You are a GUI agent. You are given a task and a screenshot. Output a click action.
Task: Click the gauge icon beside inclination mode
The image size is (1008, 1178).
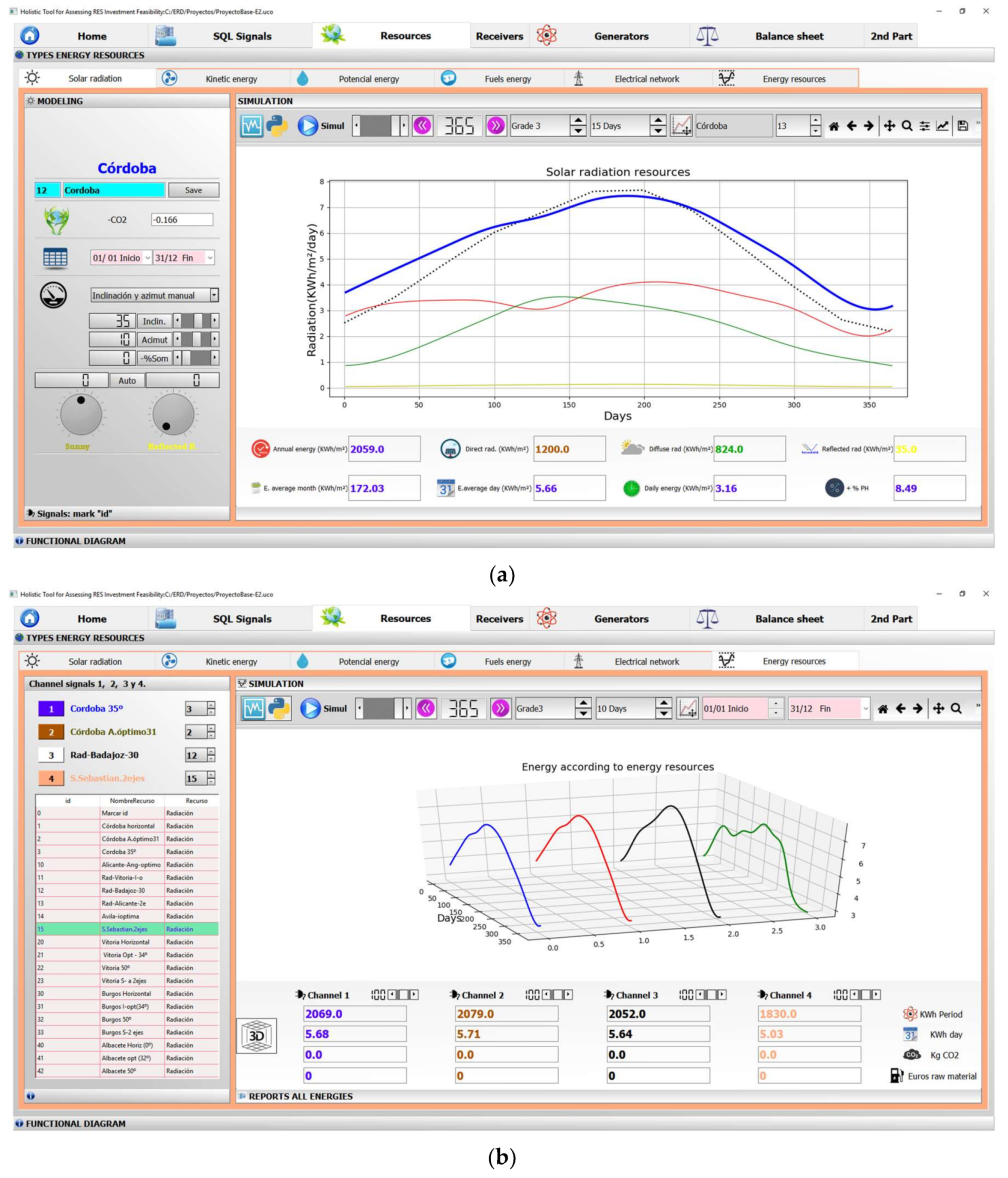[53, 295]
